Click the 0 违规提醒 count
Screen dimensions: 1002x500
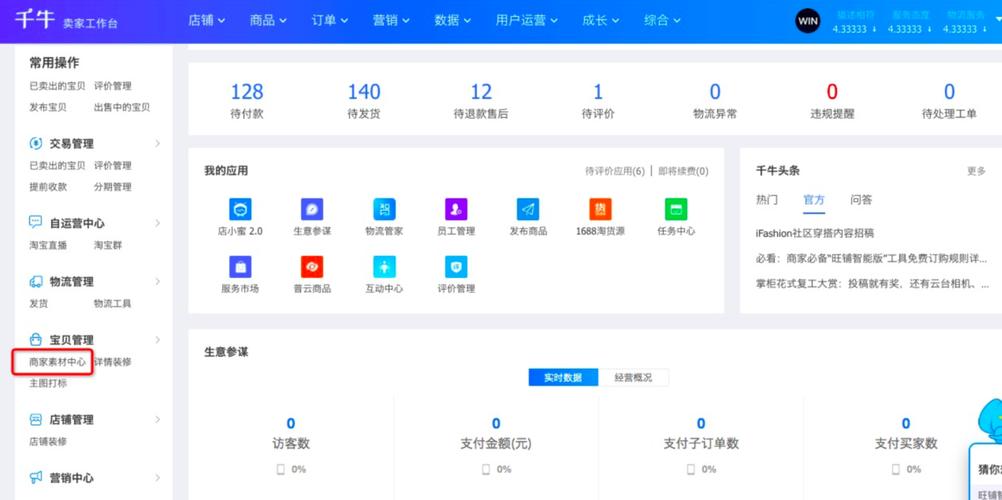tap(832, 92)
